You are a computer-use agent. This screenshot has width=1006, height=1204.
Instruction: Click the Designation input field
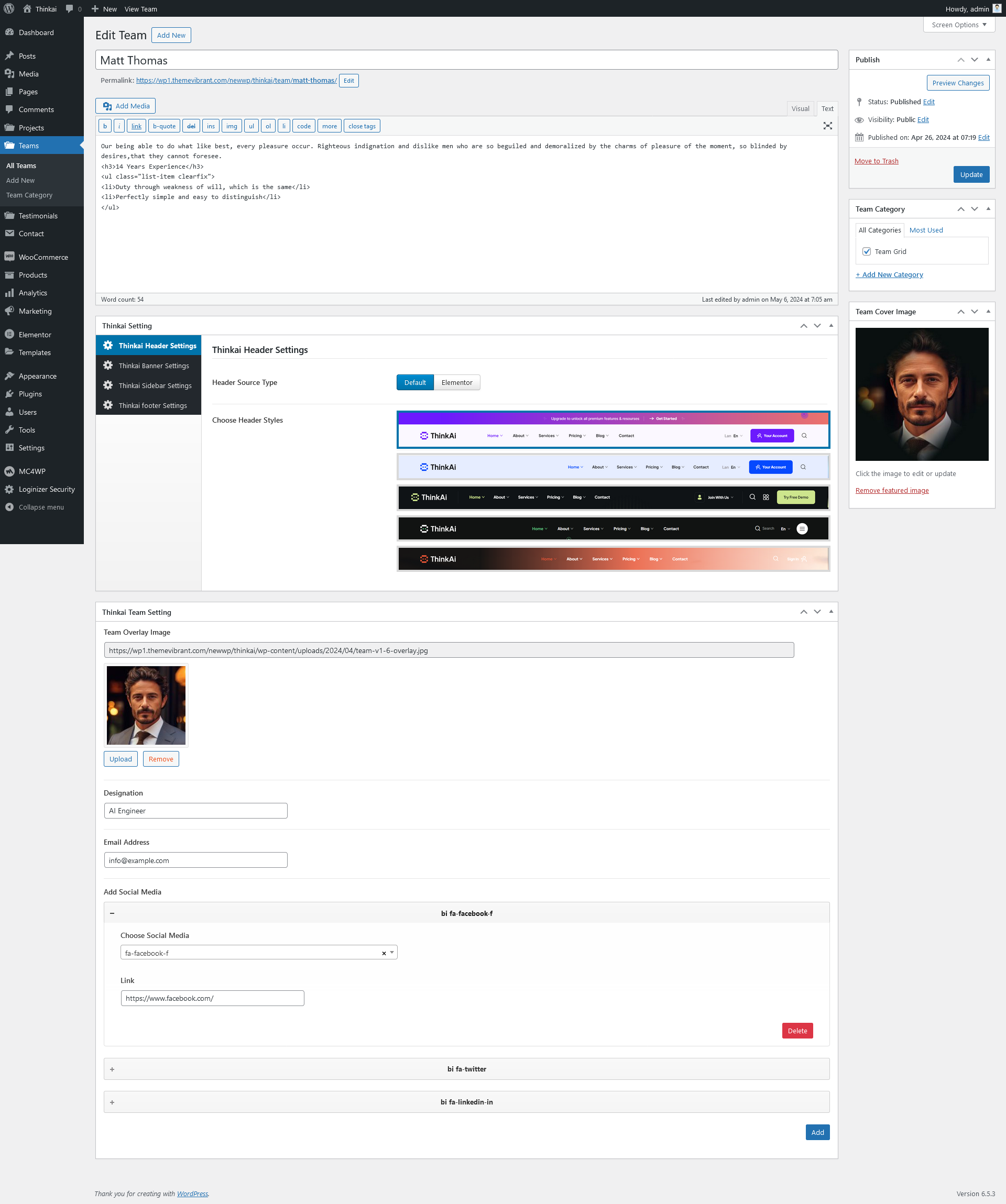195,811
